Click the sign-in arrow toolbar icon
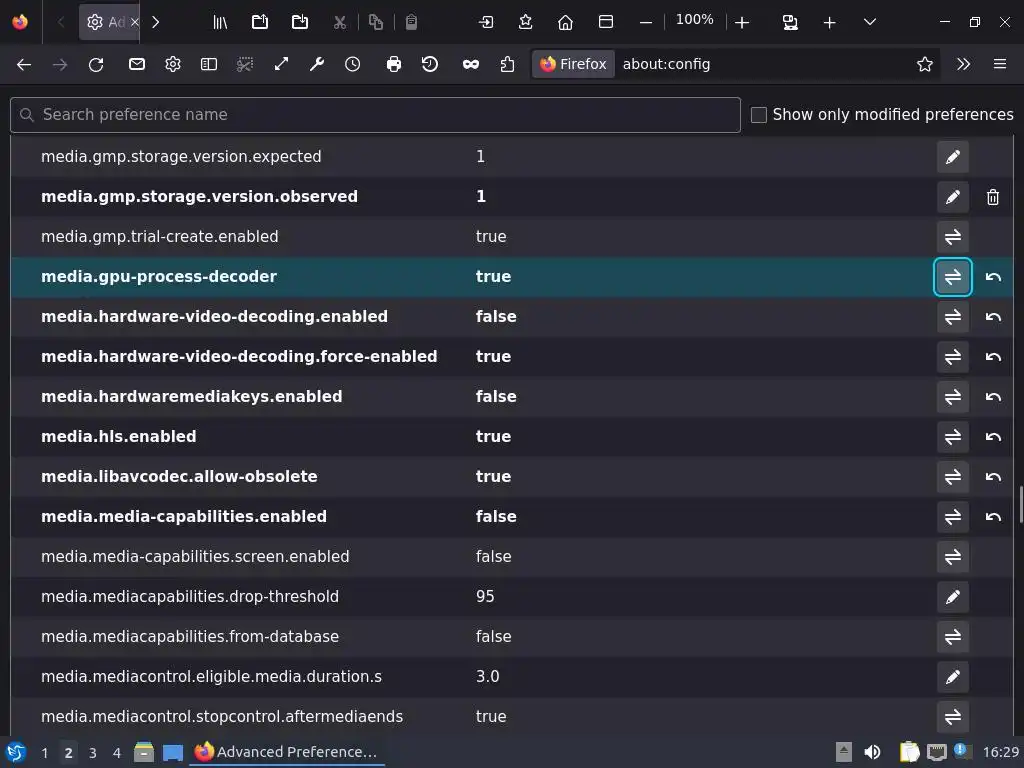1024x768 pixels. [x=486, y=22]
